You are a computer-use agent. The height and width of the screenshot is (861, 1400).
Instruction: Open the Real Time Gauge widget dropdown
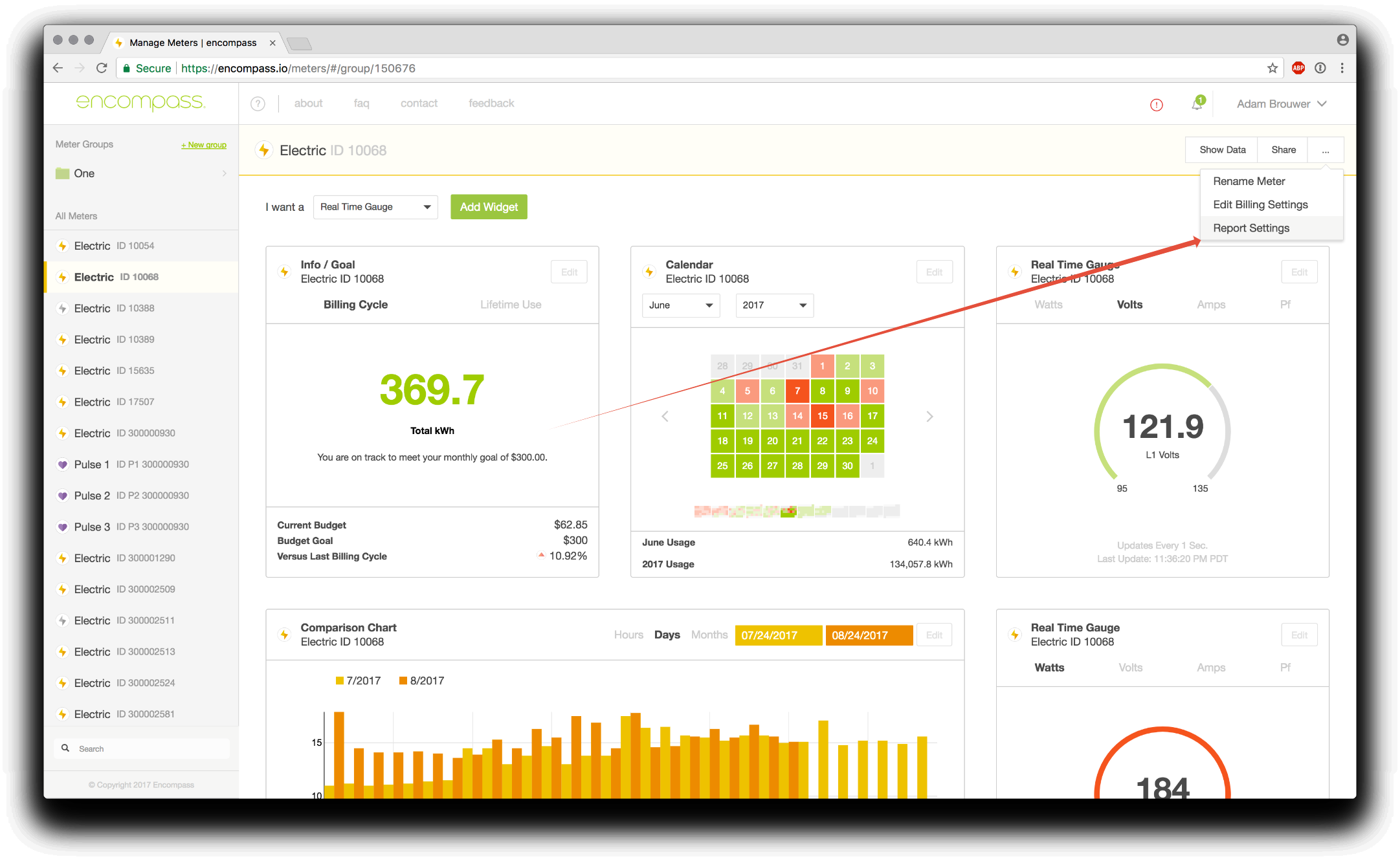point(375,207)
